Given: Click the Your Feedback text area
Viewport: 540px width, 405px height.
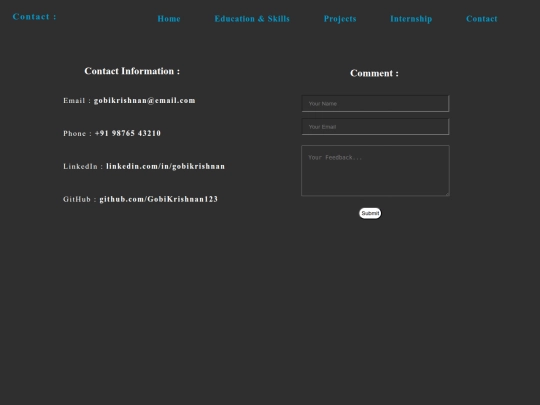Looking at the screenshot, I should 375,171.
